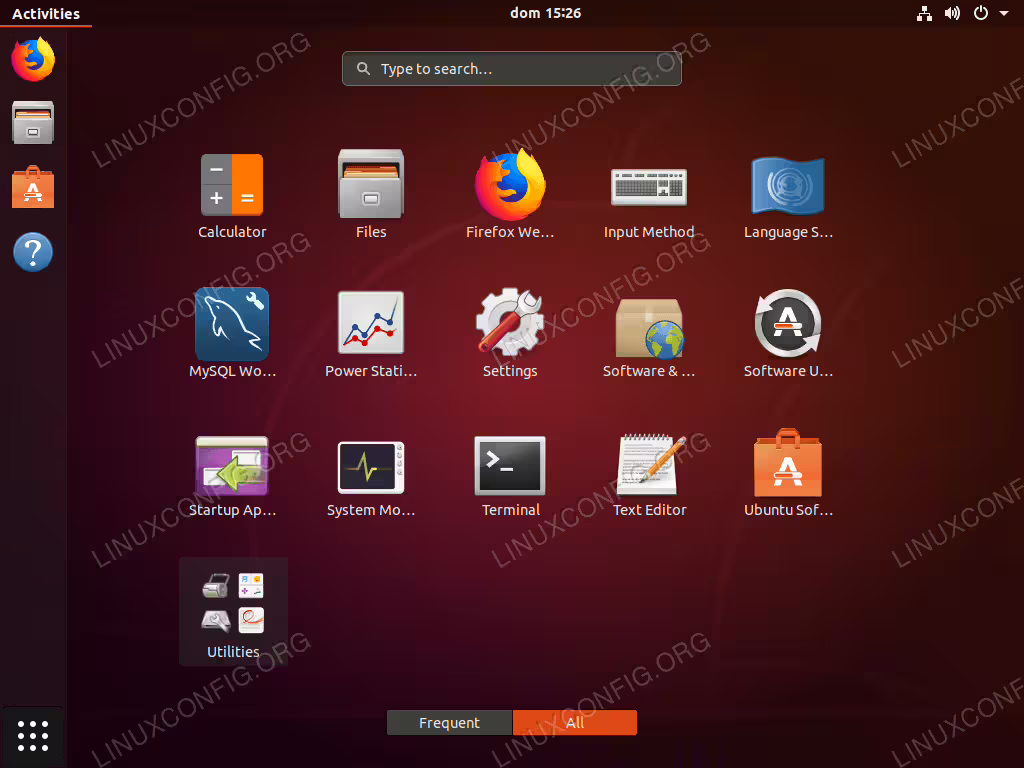Switch to the Frequent apps tab
This screenshot has height=768, width=1024.
449,722
